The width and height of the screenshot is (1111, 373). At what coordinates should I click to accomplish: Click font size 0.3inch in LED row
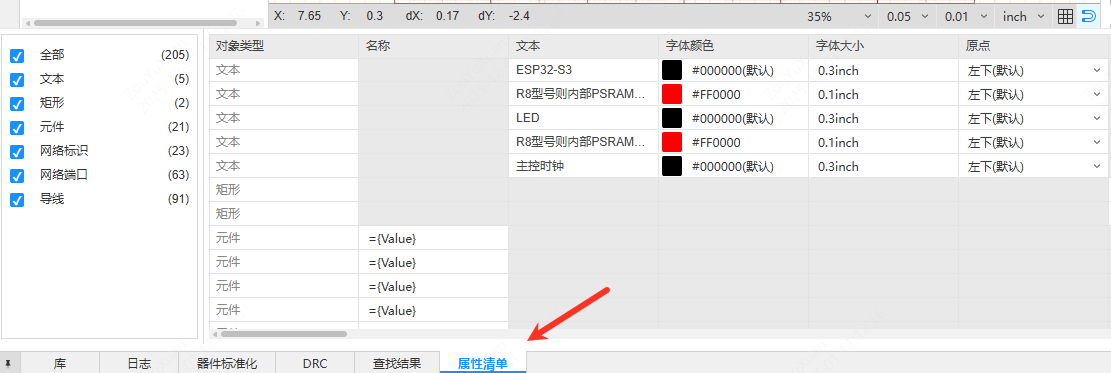coord(884,118)
